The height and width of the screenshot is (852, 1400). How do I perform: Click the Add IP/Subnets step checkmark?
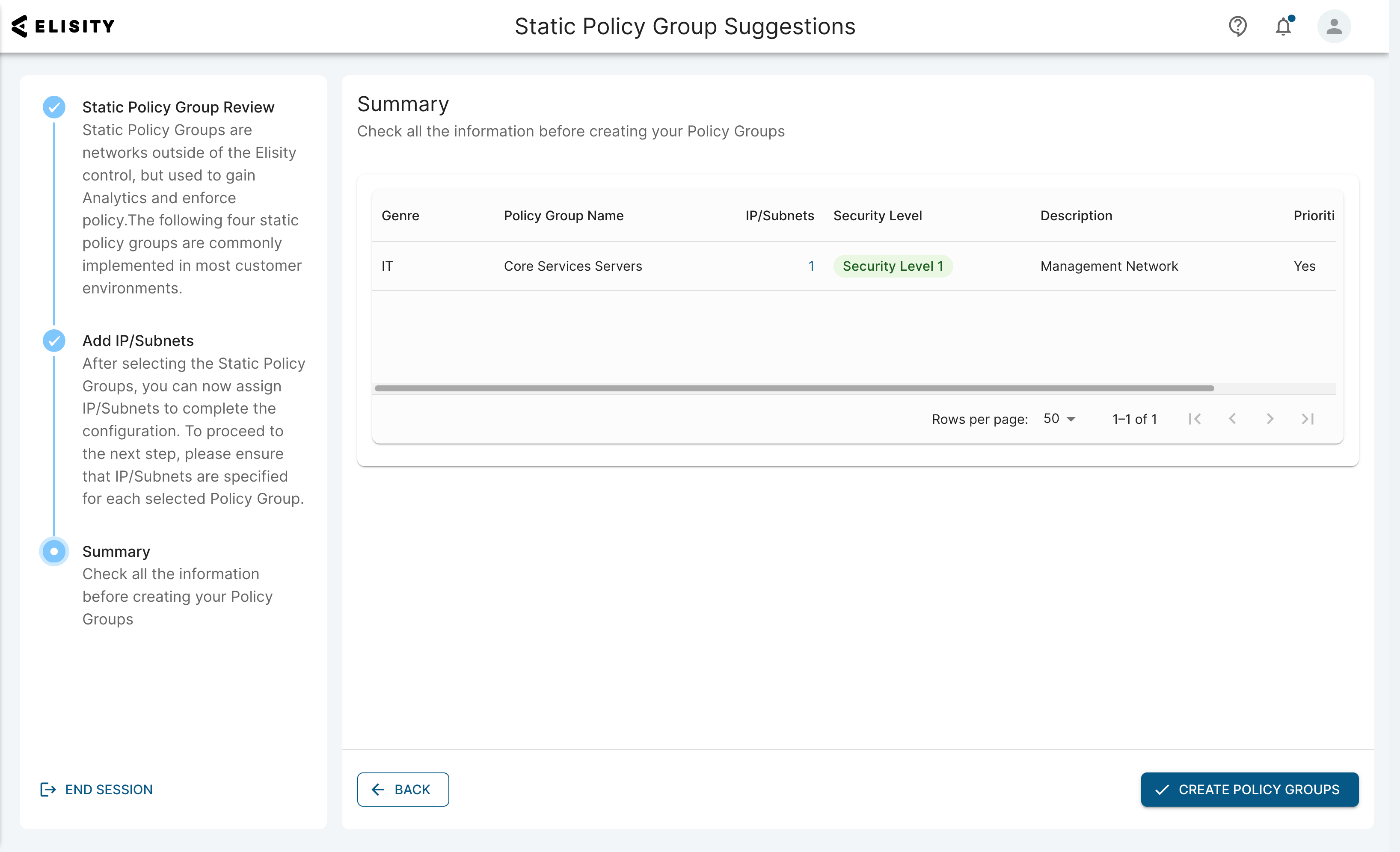54,340
